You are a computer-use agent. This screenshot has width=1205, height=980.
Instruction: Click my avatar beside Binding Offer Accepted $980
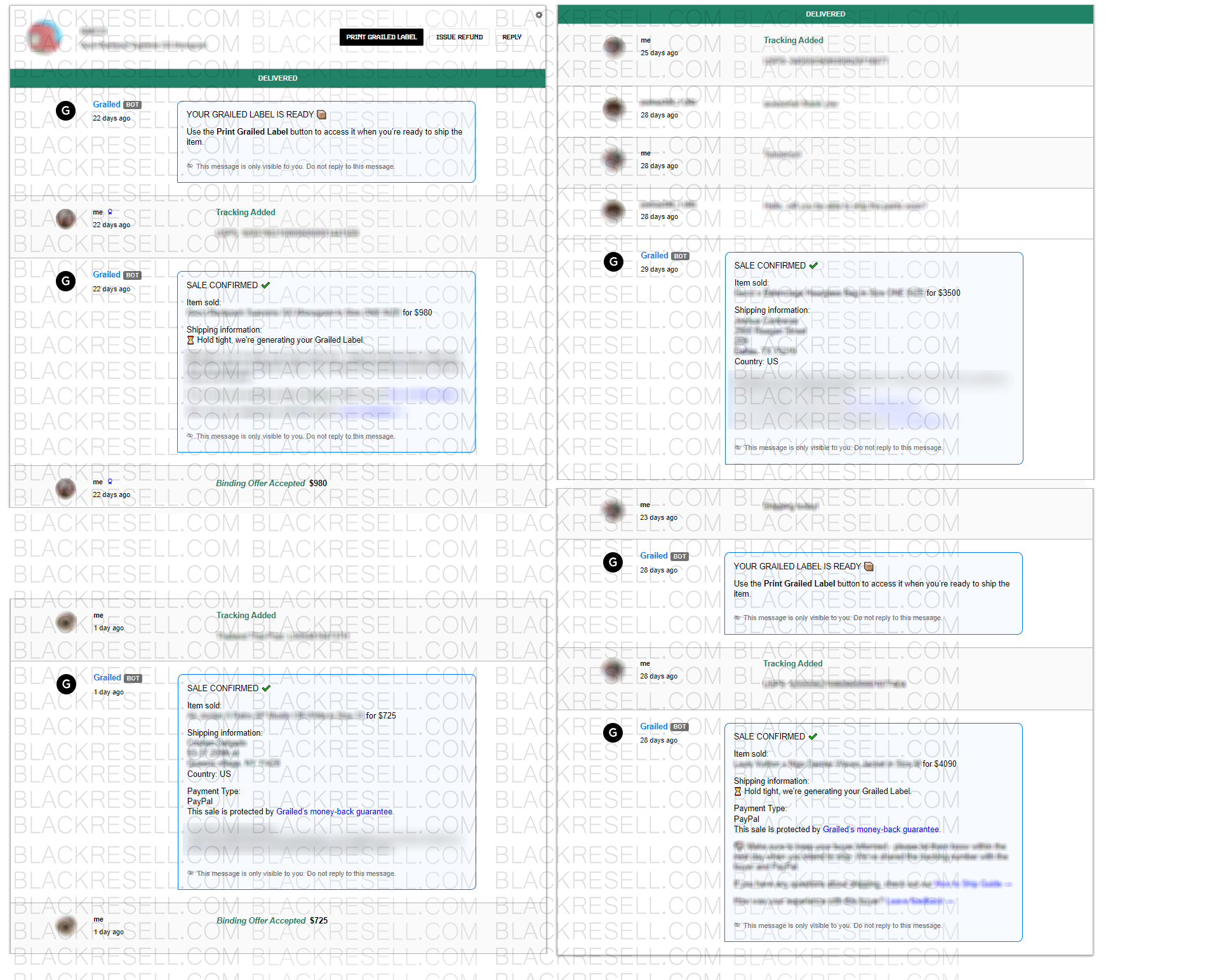click(65, 488)
